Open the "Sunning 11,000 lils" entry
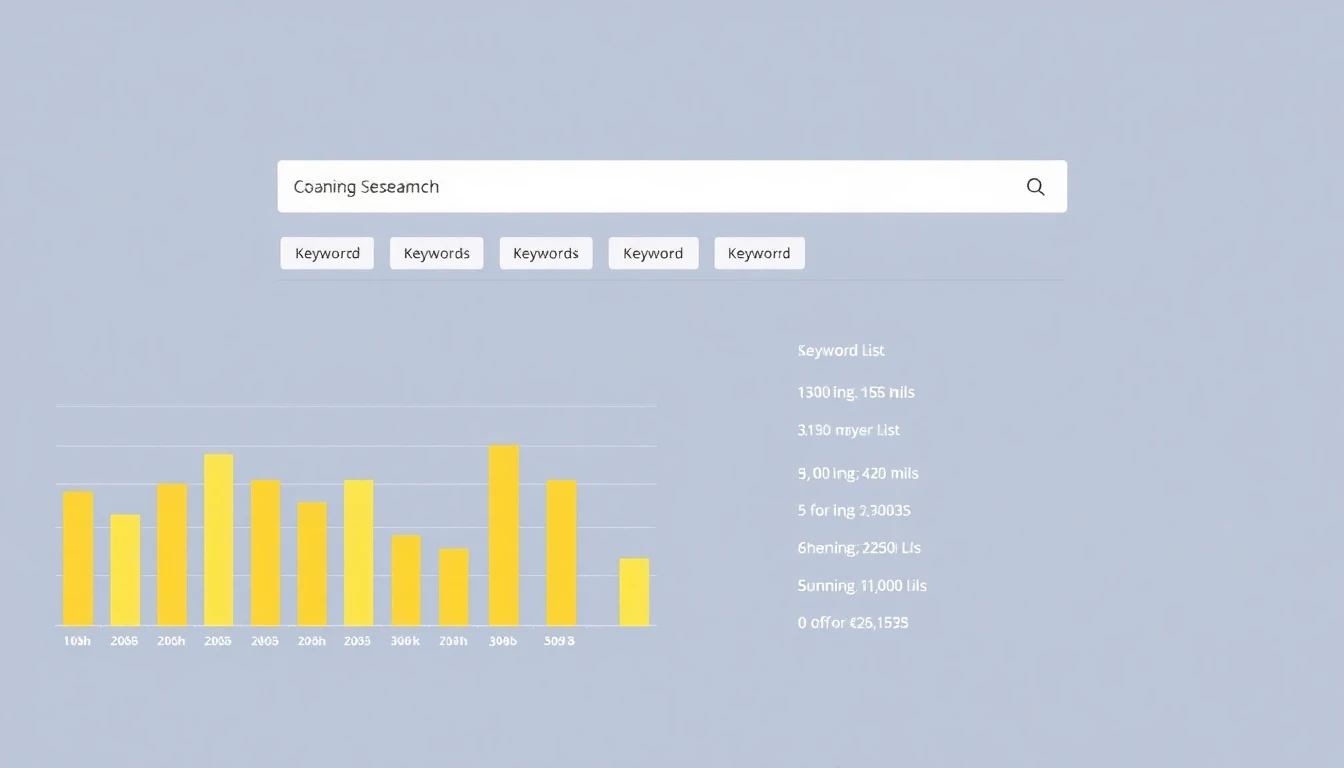The image size is (1344, 768). [862, 586]
